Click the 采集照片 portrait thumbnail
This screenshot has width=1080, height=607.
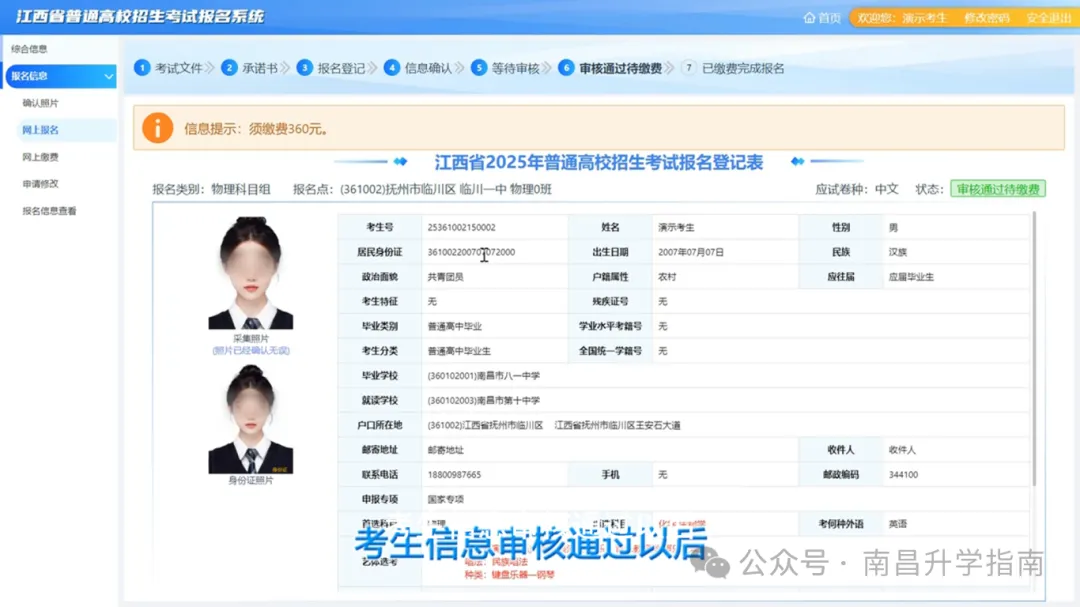pyautogui.click(x=251, y=273)
